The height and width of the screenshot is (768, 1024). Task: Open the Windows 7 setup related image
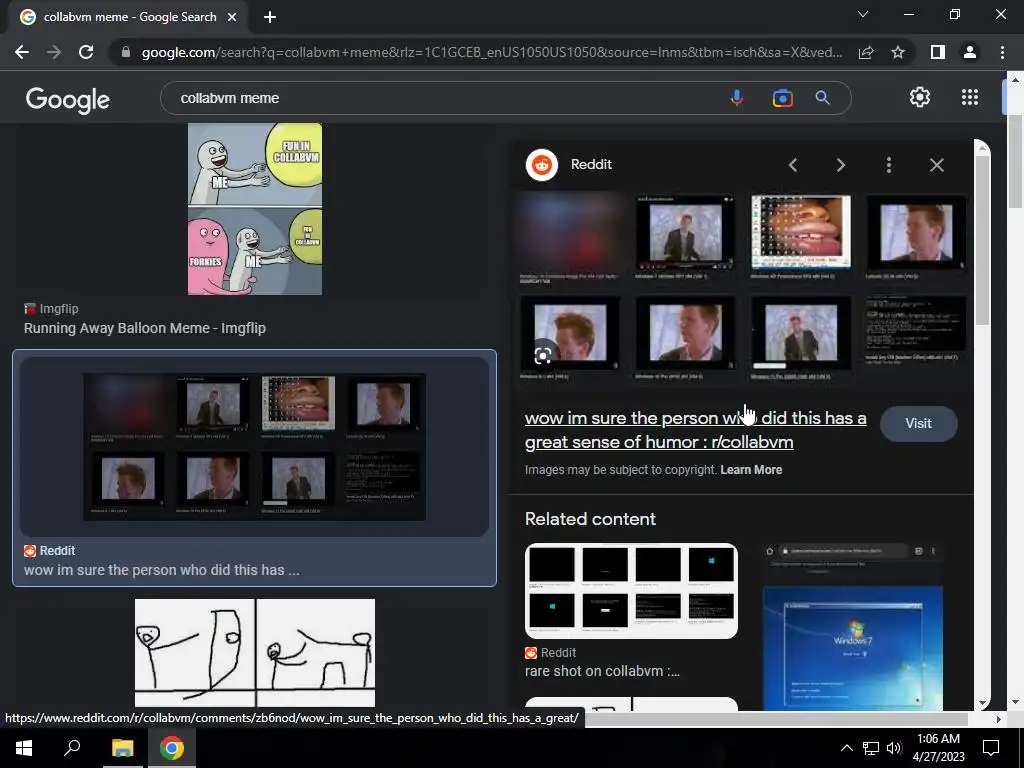point(853,627)
